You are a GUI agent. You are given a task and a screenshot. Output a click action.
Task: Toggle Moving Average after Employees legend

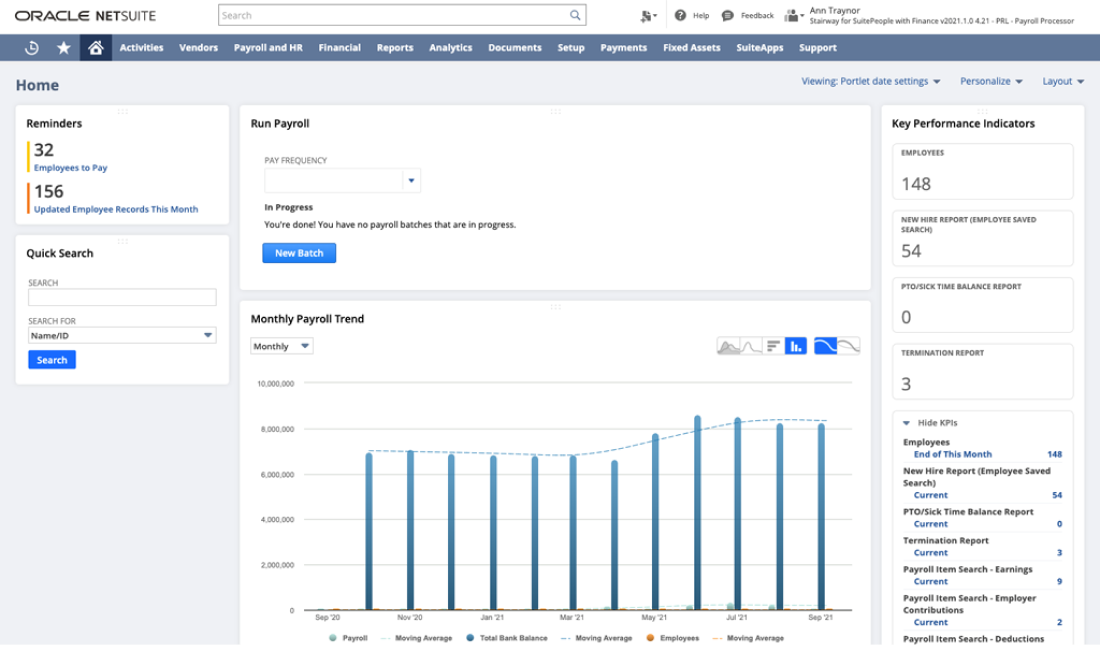tap(748, 638)
